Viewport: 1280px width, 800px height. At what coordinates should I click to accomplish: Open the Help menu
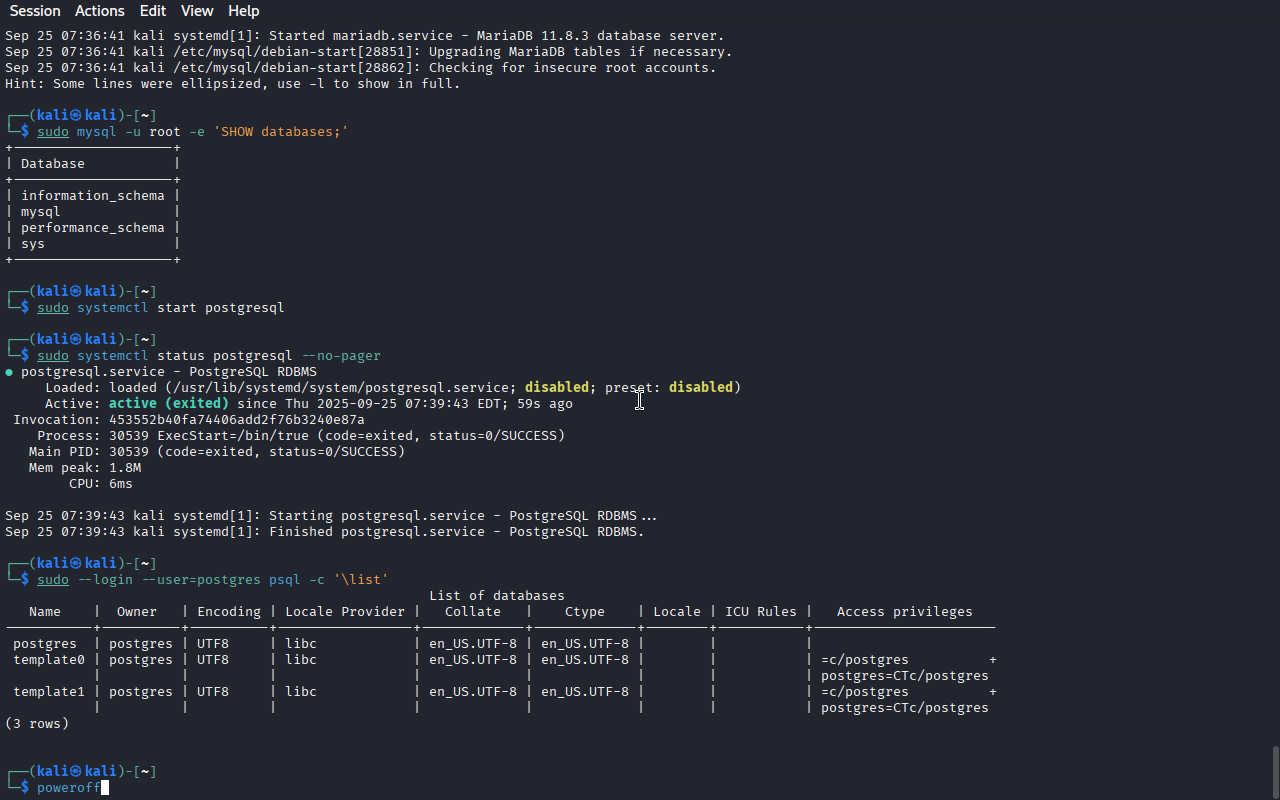click(243, 11)
